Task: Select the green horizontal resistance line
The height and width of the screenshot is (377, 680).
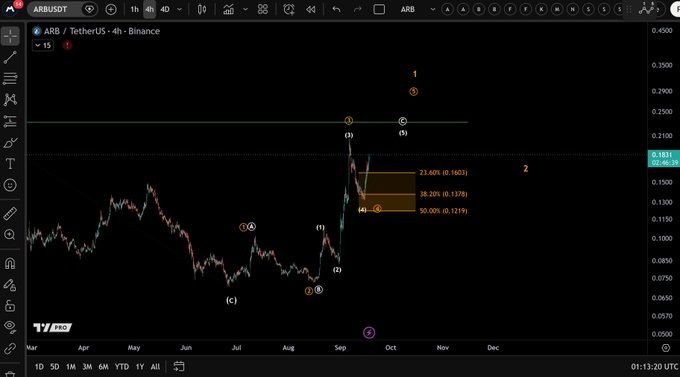Action: click(247, 122)
